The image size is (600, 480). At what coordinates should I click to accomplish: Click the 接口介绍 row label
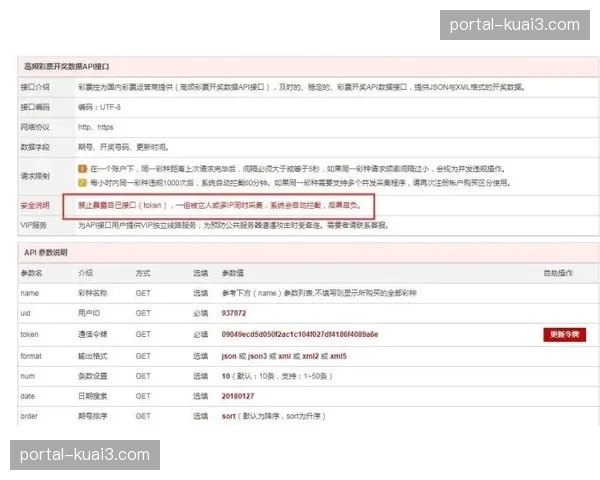[35, 87]
